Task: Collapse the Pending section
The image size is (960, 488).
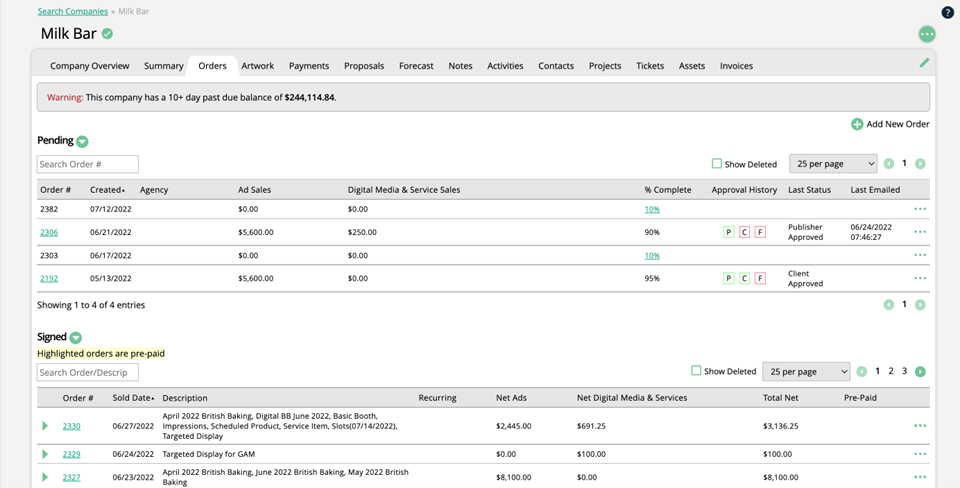Action: pyautogui.click(x=82, y=141)
